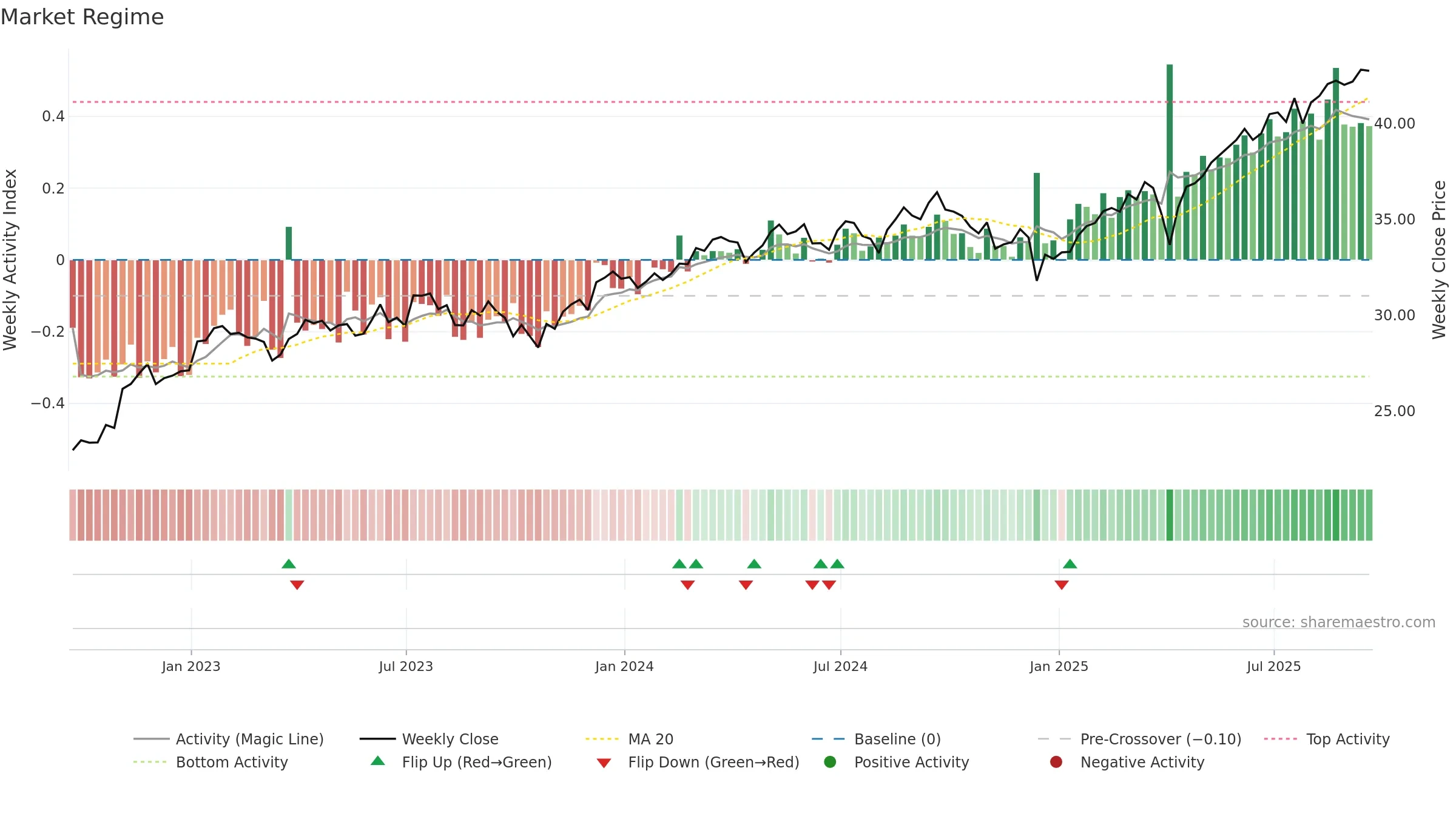1456x819 pixels.
Task: Click the red Flip Down triangle in legend
Action: pos(604,763)
